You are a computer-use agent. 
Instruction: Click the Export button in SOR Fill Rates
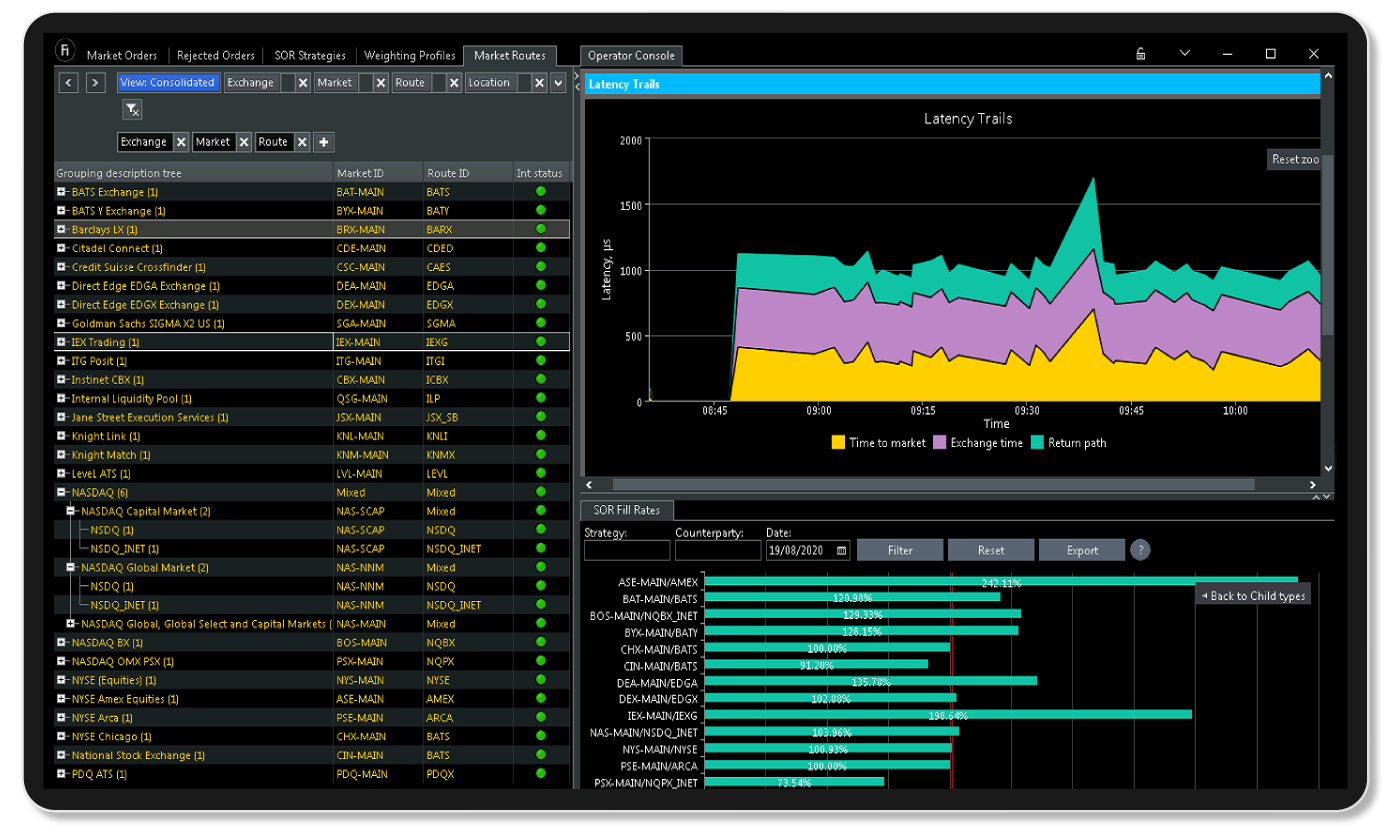click(x=1081, y=549)
